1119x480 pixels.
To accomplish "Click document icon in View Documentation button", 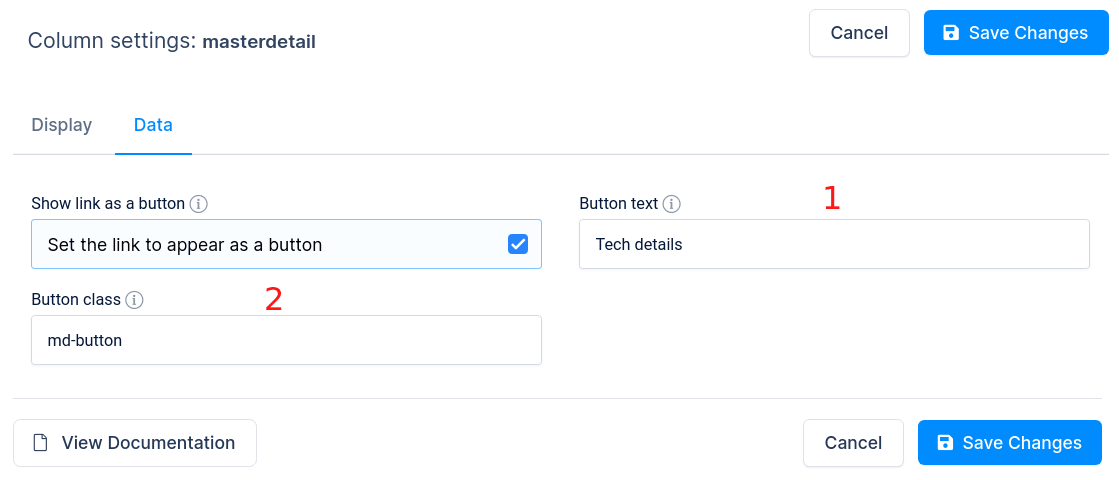I will click(41, 443).
